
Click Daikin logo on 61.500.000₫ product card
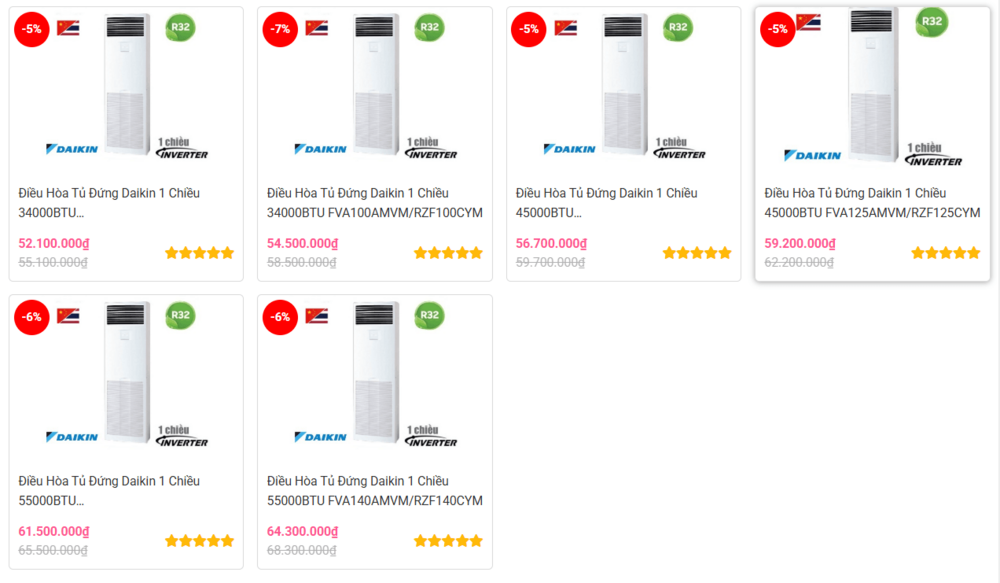tap(72, 437)
